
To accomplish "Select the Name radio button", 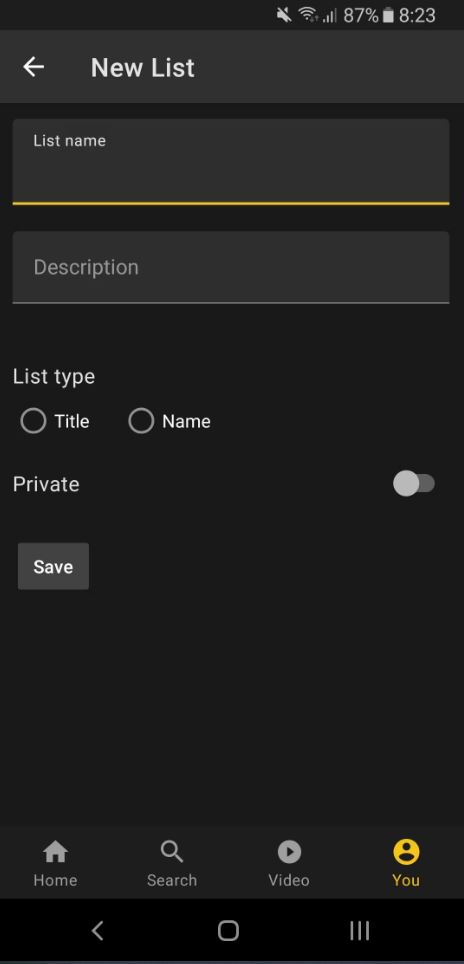I will pos(141,421).
